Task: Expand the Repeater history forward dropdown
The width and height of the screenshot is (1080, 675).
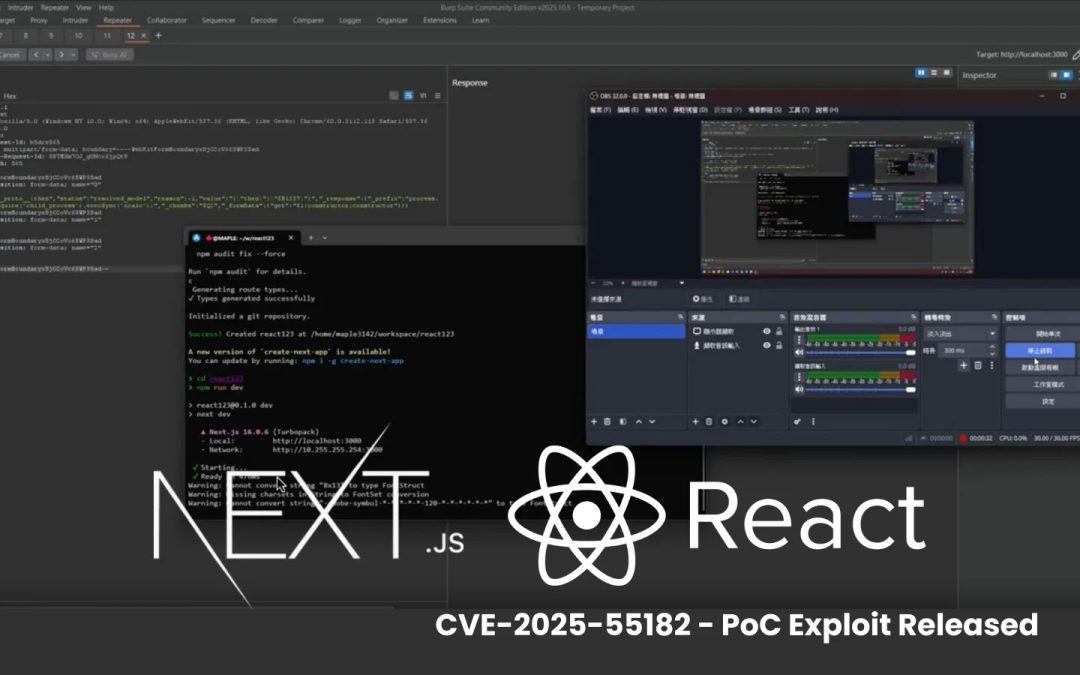Action: pos(73,55)
